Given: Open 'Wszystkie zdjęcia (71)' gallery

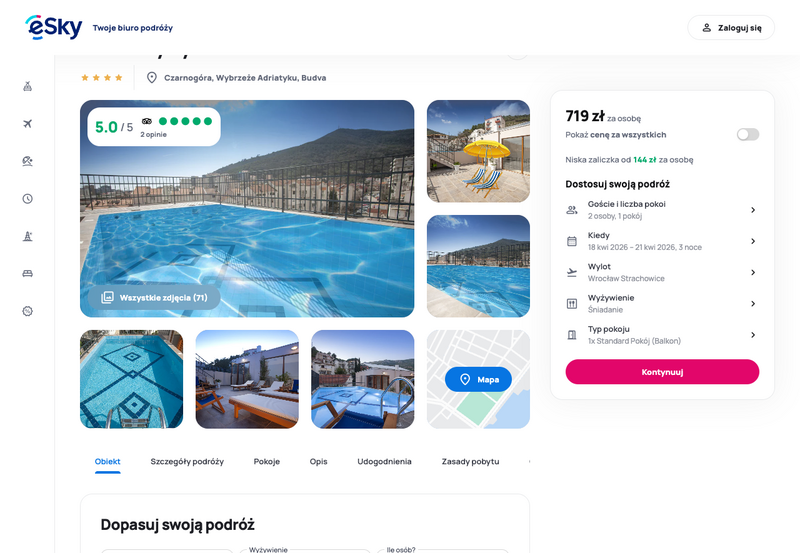Looking at the screenshot, I should 154,297.
